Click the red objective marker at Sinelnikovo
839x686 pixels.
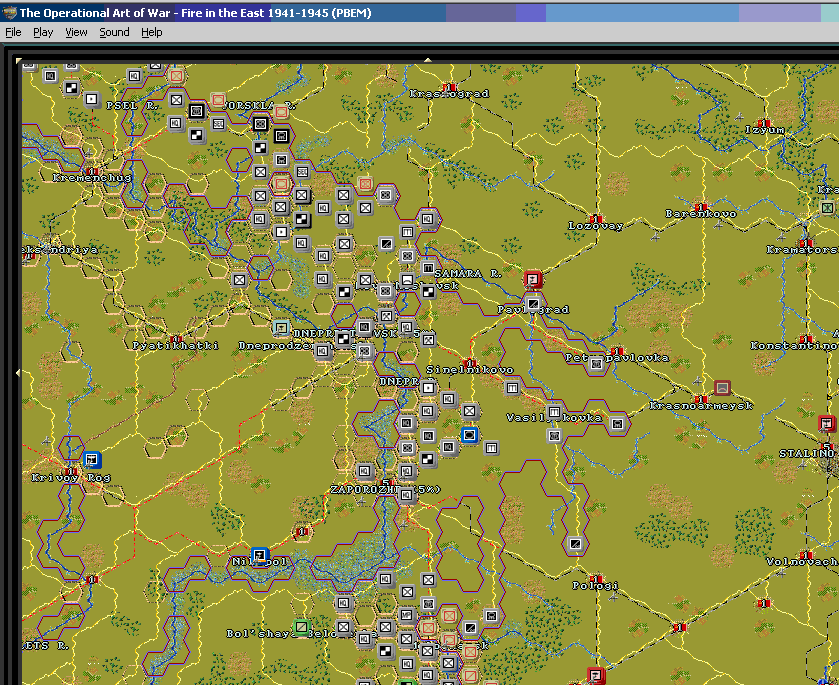coord(469,362)
